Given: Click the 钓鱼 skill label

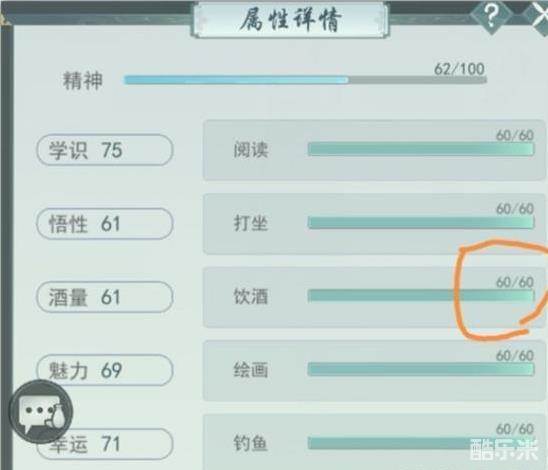Looking at the screenshot, I should [251, 443].
